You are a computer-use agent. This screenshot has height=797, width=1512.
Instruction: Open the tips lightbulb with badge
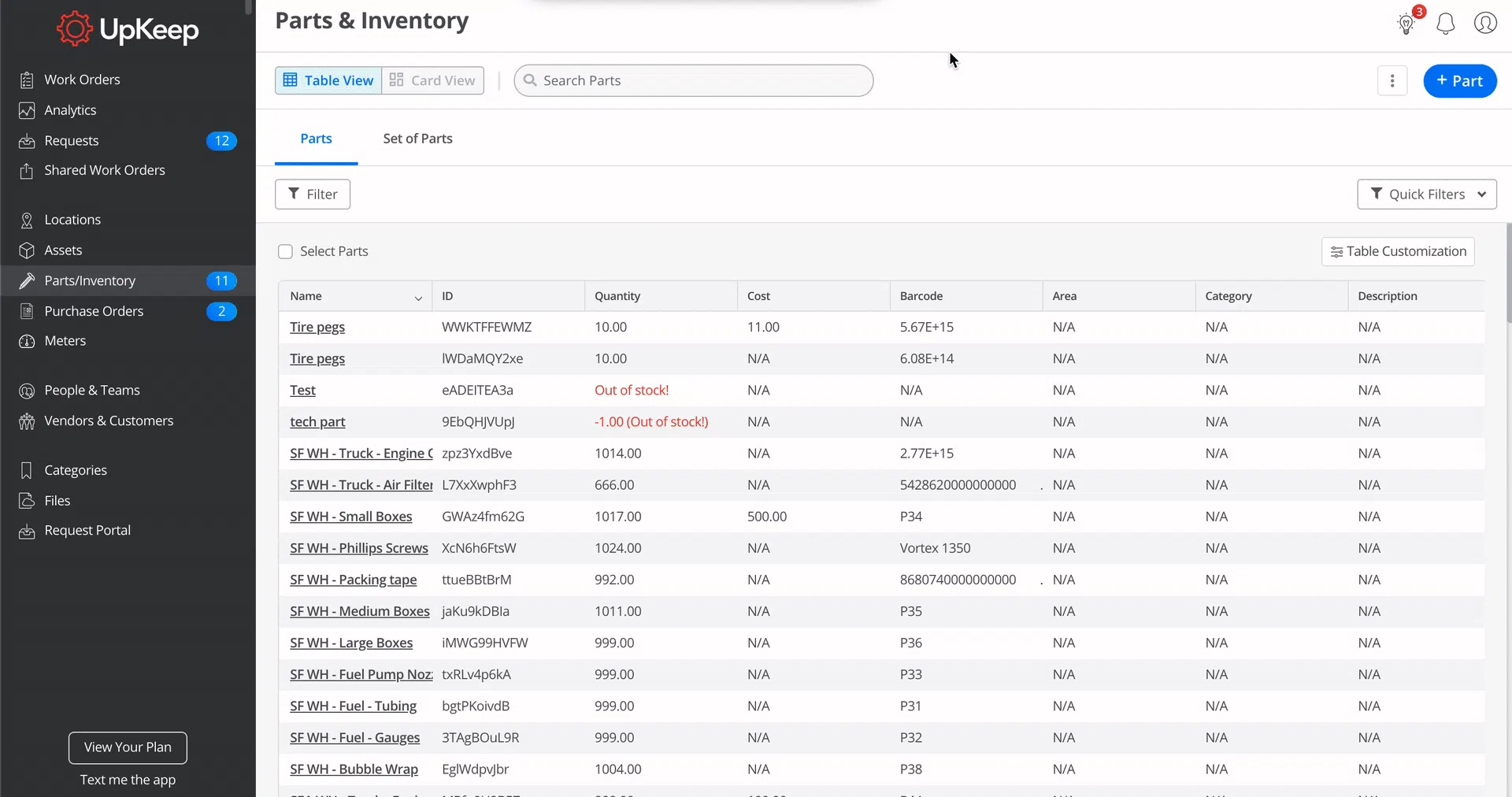[x=1406, y=24]
